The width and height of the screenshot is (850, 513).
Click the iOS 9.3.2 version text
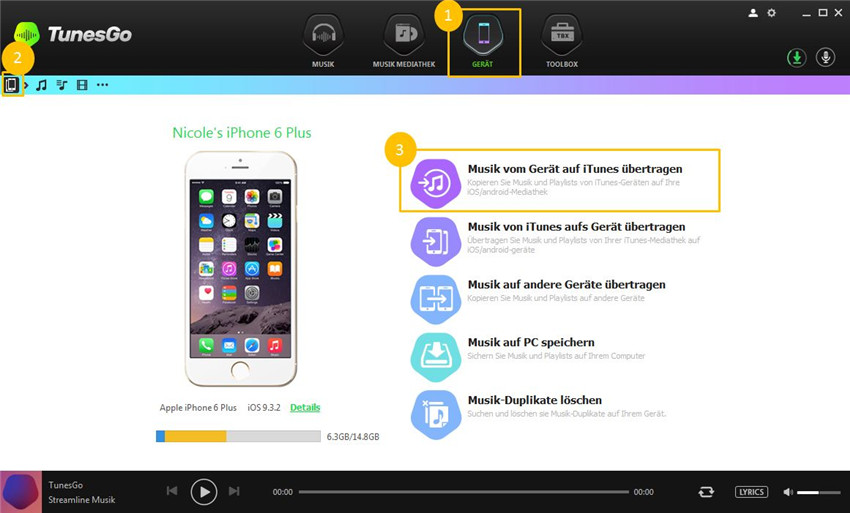click(x=264, y=408)
